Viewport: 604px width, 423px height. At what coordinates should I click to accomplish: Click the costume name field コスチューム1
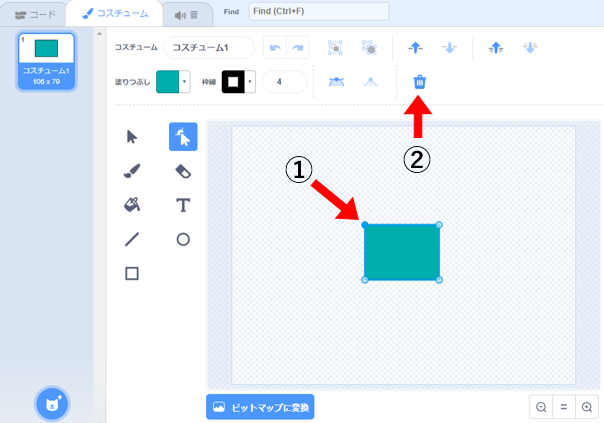[209, 47]
